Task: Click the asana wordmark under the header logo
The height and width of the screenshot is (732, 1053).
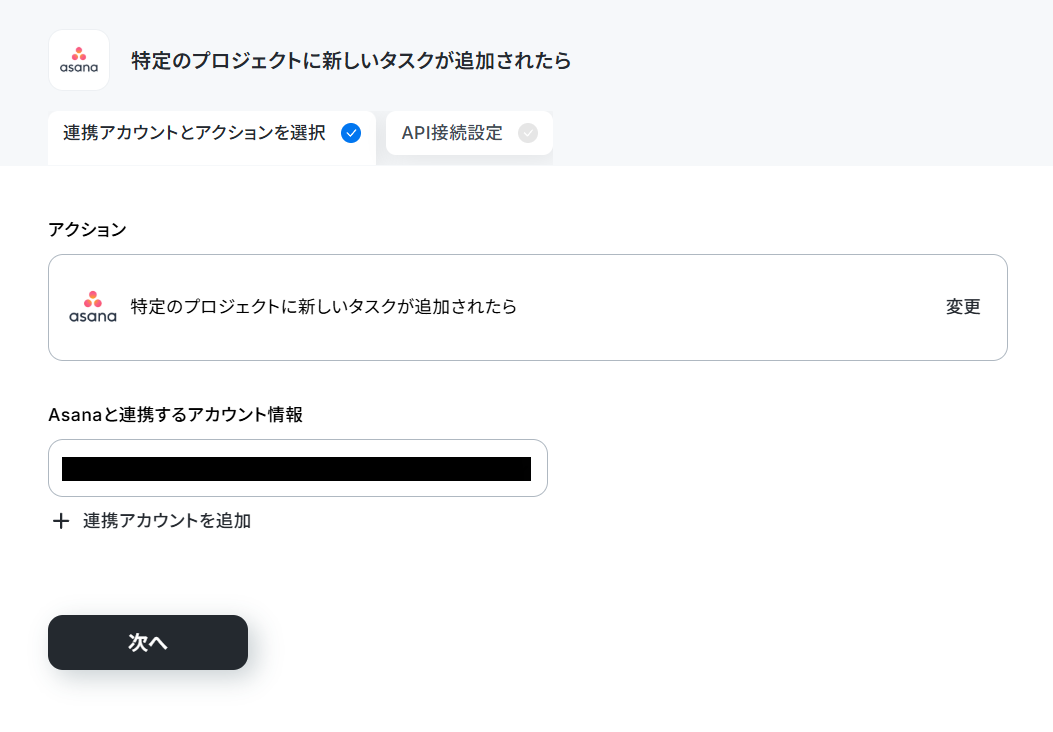Action: point(79,67)
